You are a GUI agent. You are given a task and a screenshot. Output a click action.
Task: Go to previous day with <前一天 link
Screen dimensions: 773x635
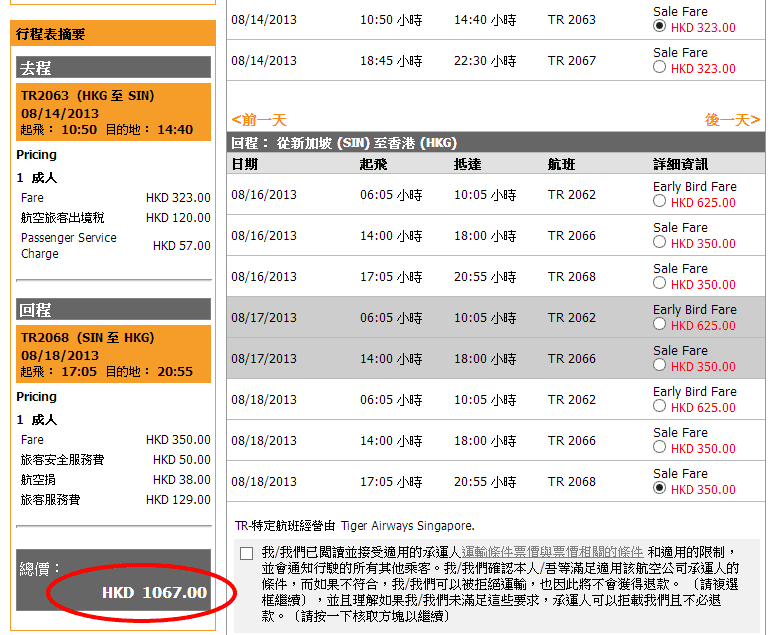pyautogui.click(x=259, y=119)
